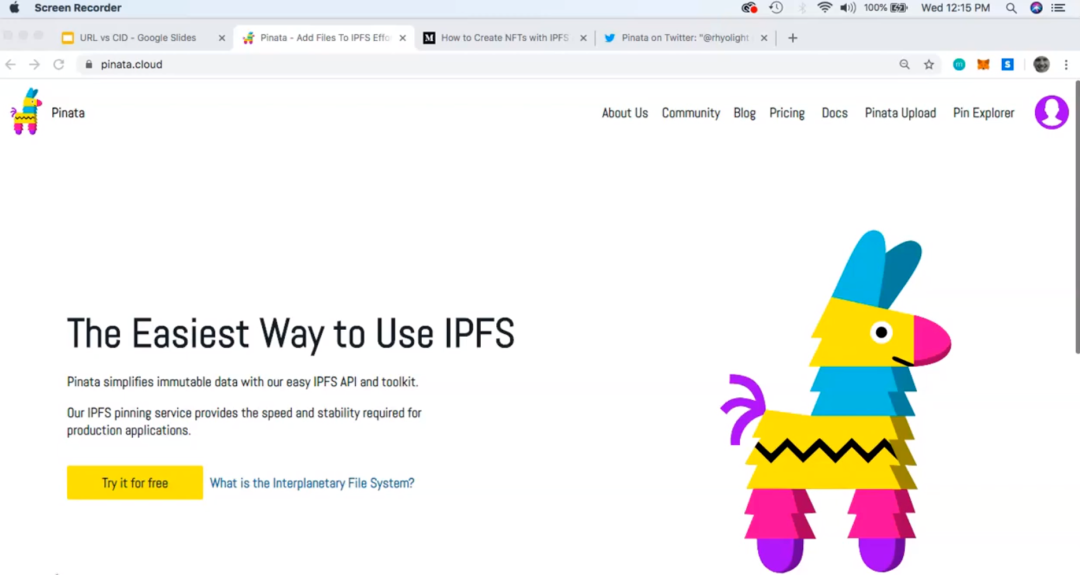Open What is the Interplanetary File System link

pyautogui.click(x=312, y=483)
